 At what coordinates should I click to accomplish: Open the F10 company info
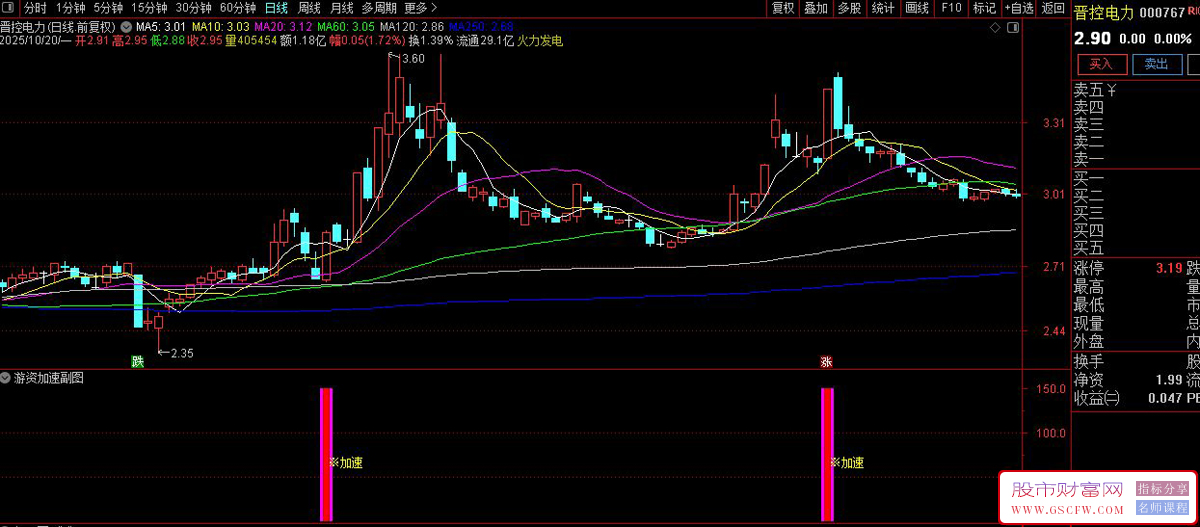point(952,8)
